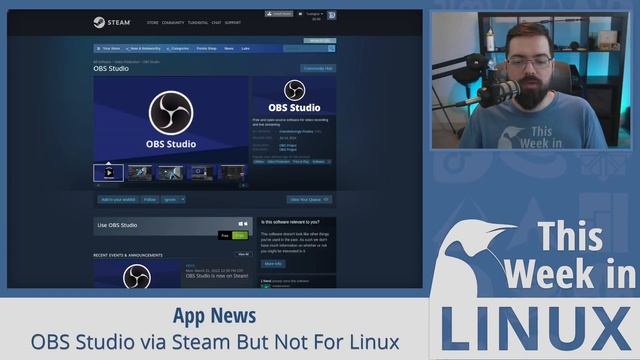Click the Steam logo
This screenshot has height=360, width=640.
tap(111, 22)
